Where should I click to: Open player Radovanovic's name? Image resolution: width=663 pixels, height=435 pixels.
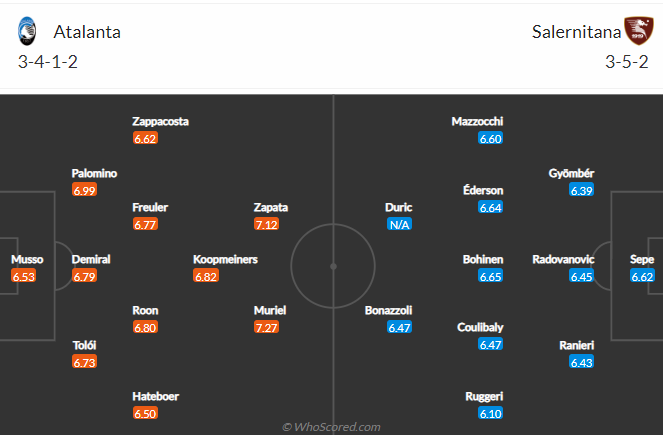coord(563,259)
